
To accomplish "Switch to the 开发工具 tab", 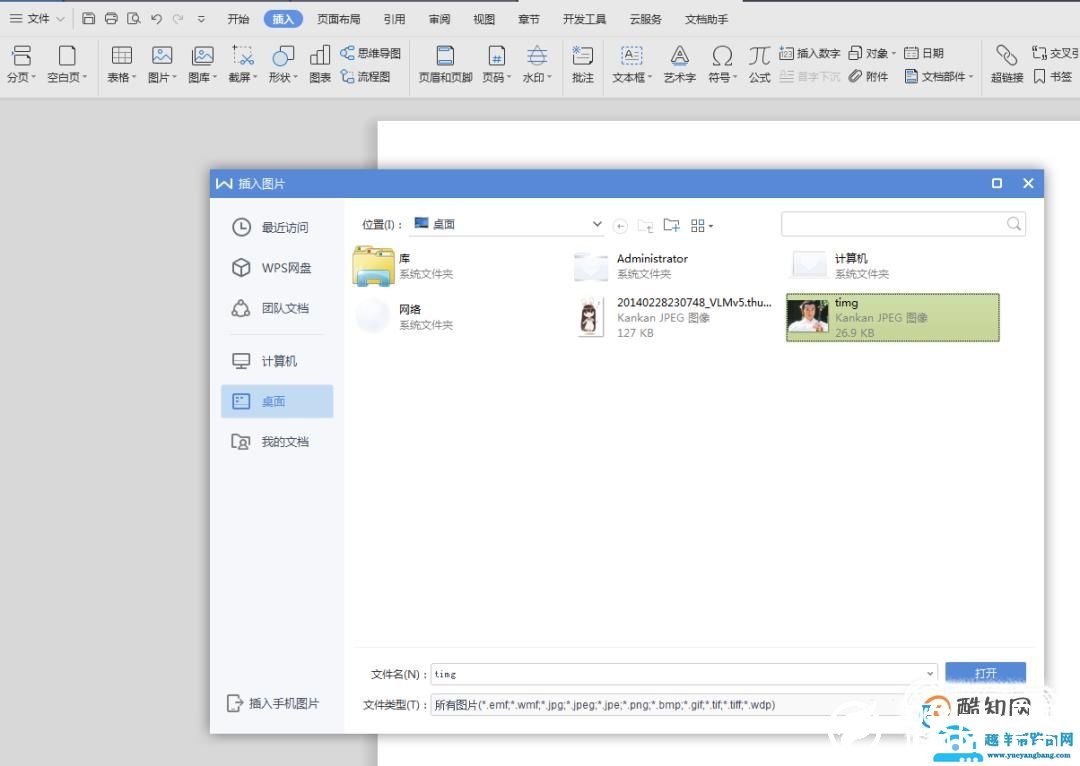I will point(584,19).
